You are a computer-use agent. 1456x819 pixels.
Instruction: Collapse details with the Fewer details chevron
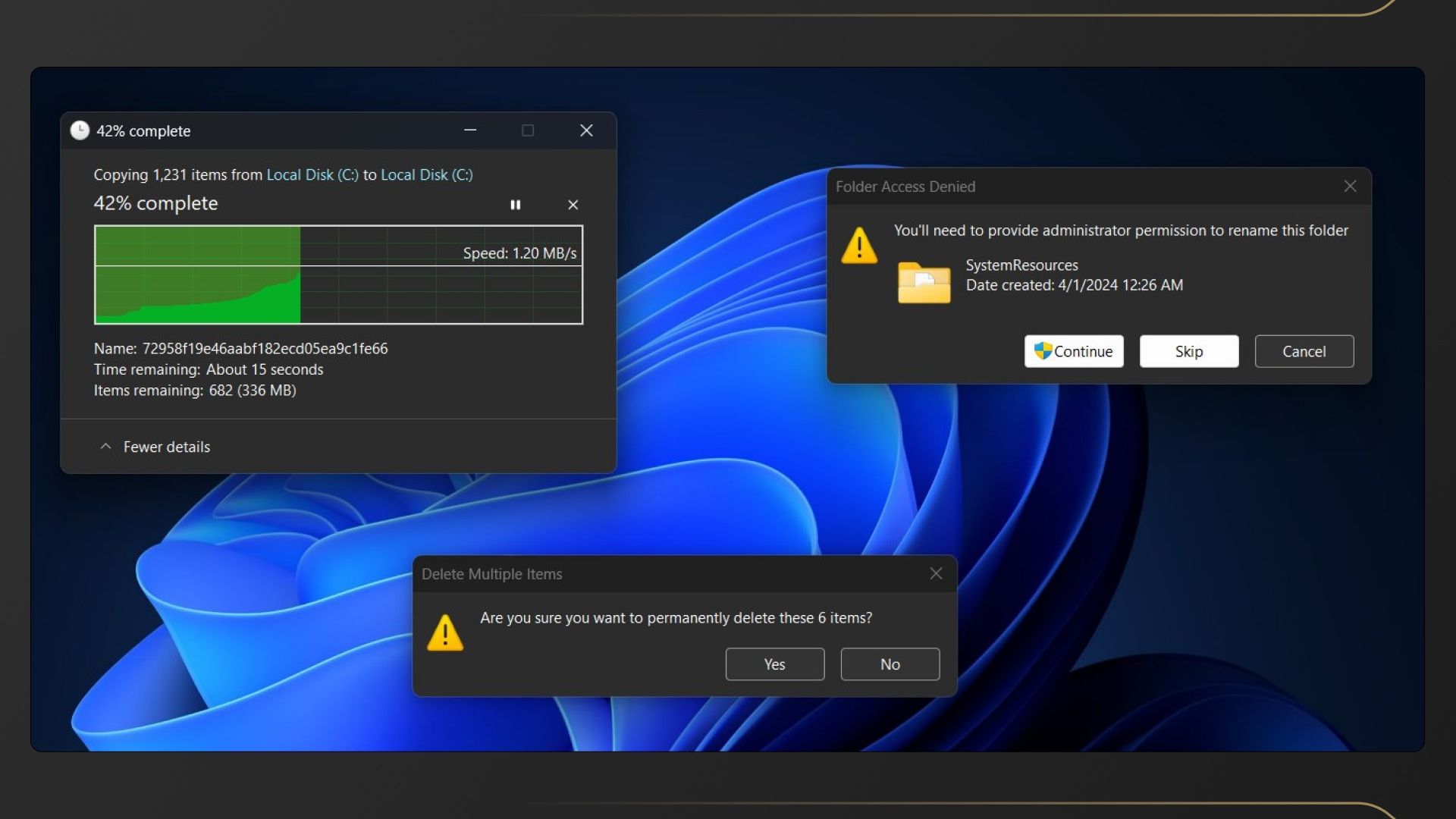pos(105,447)
